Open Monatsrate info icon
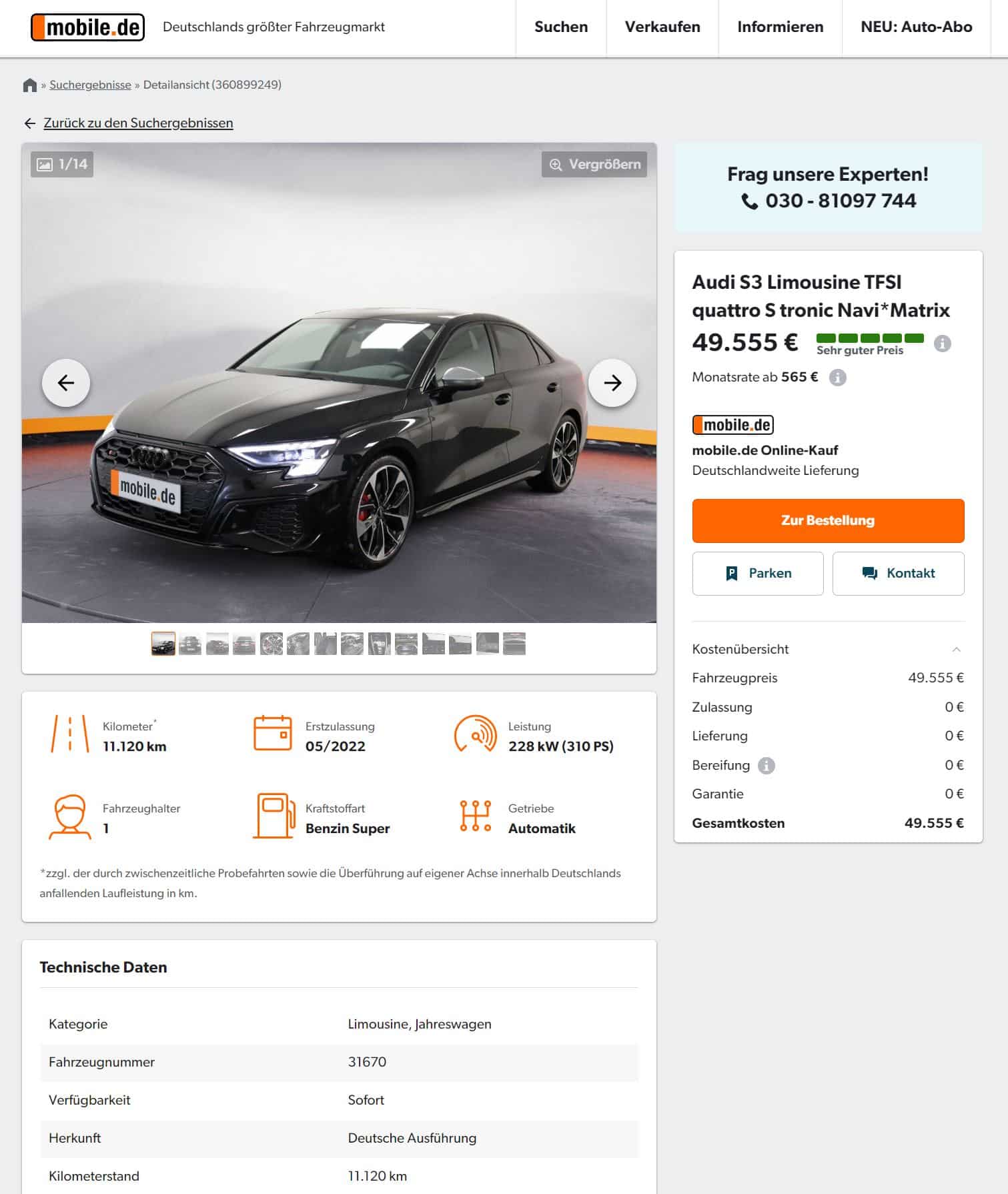1008x1194 pixels. [x=837, y=378]
